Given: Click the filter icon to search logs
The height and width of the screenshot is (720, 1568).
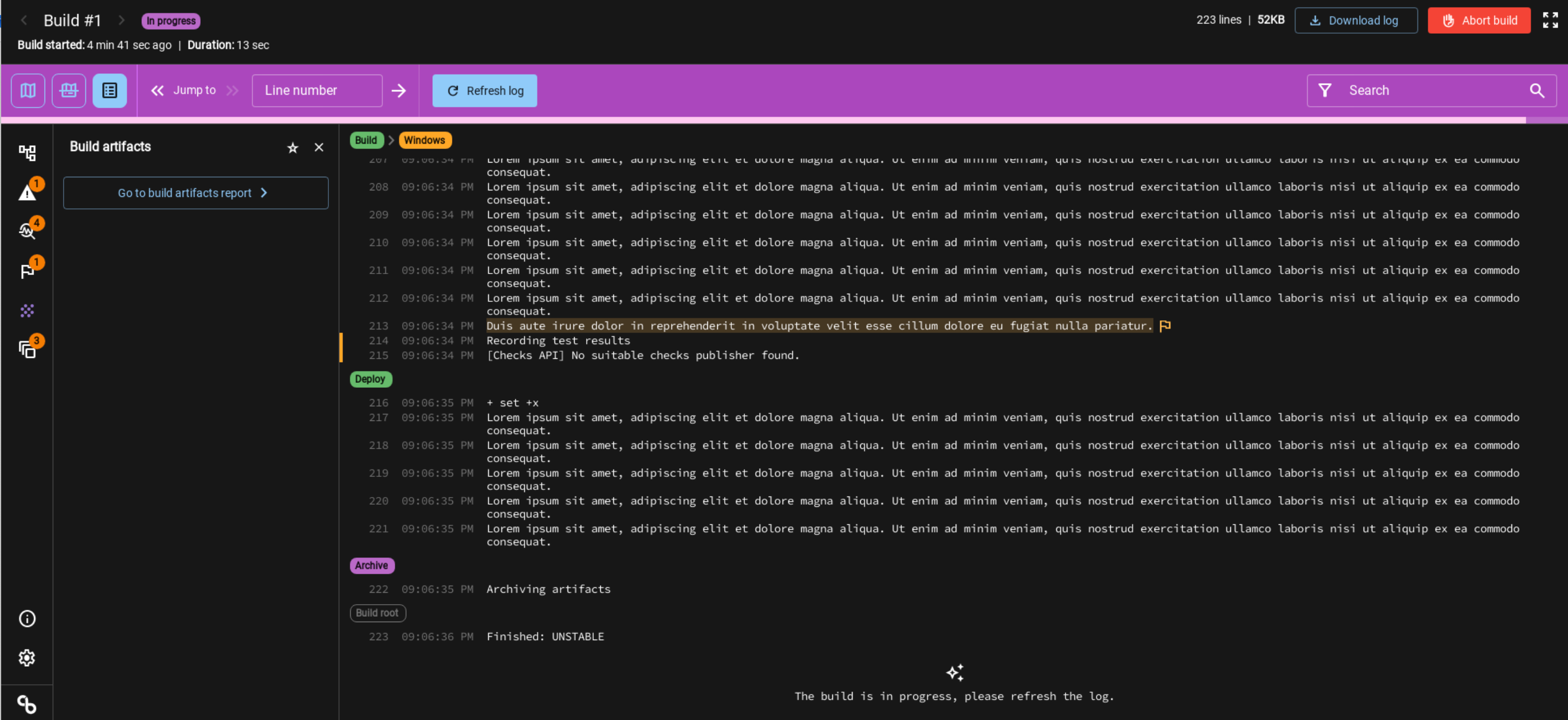Looking at the screenshot, I should click(x=1325, y=90).
